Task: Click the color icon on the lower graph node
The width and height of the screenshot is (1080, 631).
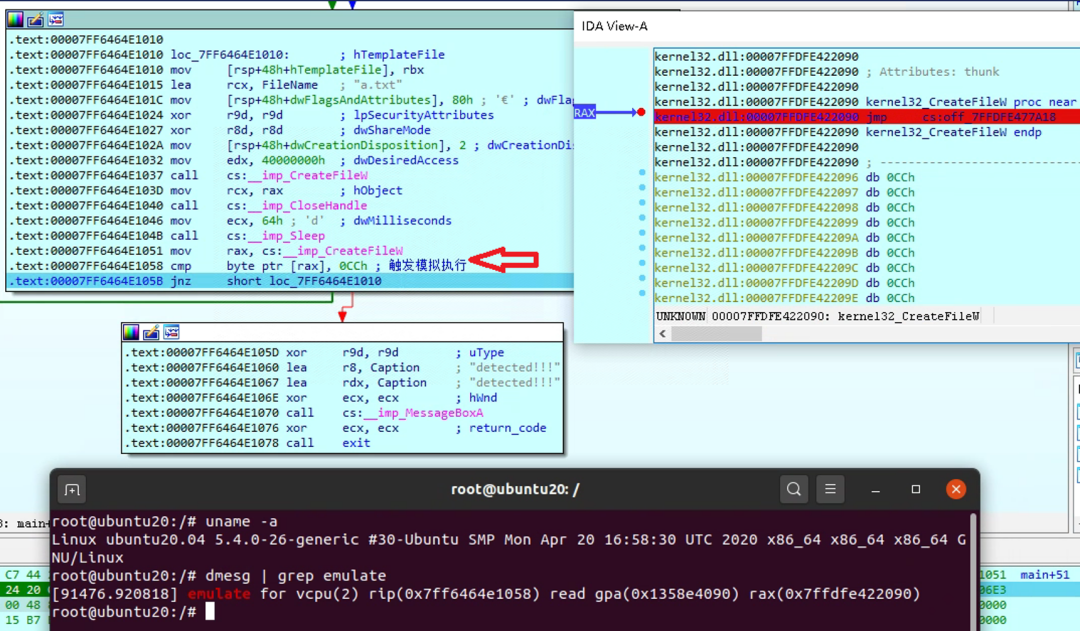Action: click(131, 333)
